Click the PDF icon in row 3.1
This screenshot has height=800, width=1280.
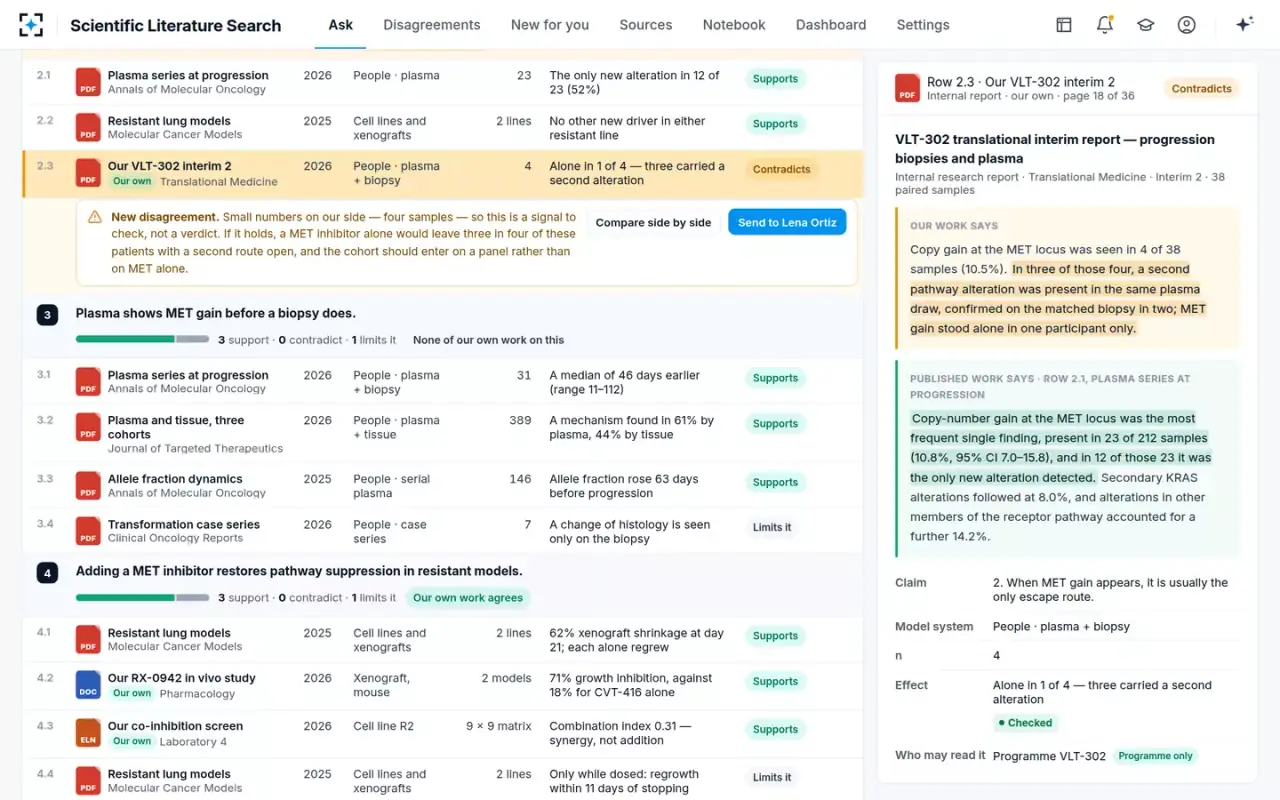tap(89, 382)
